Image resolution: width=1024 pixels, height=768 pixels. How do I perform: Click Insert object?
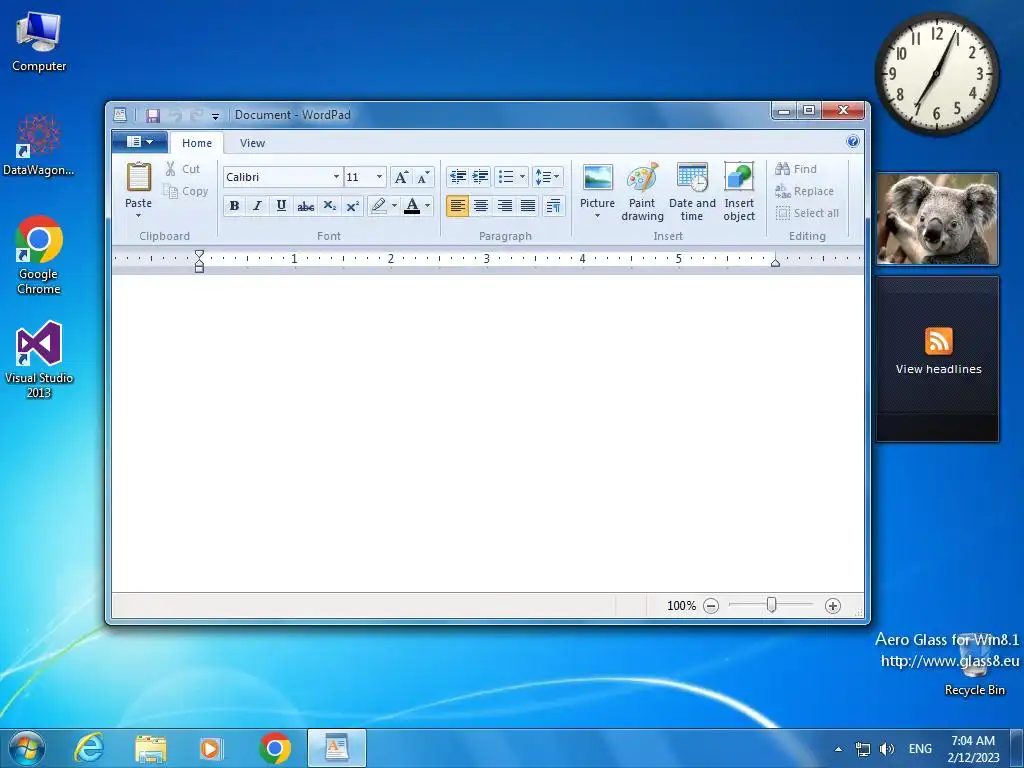tap(739, 192)
